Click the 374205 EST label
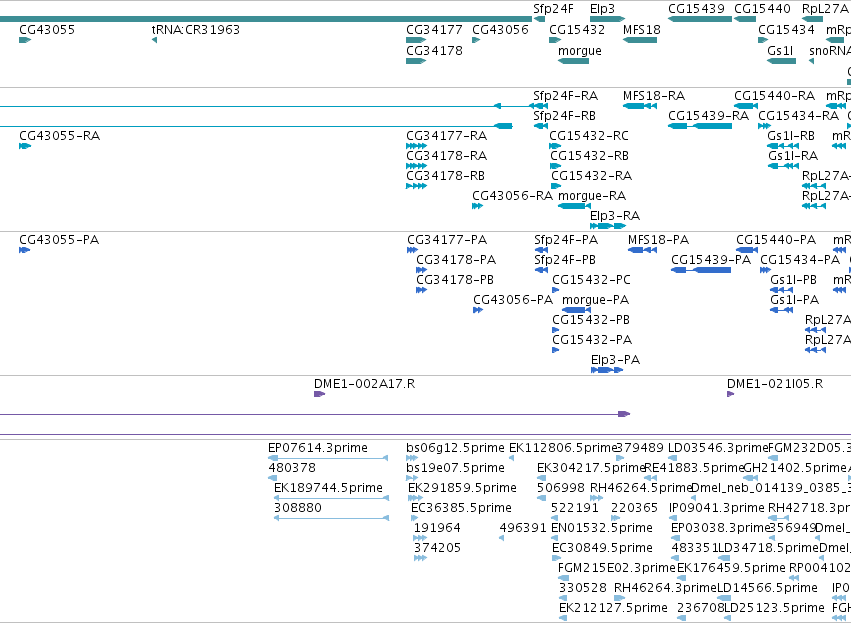This screenshot has height=623, width=851. 437,548
